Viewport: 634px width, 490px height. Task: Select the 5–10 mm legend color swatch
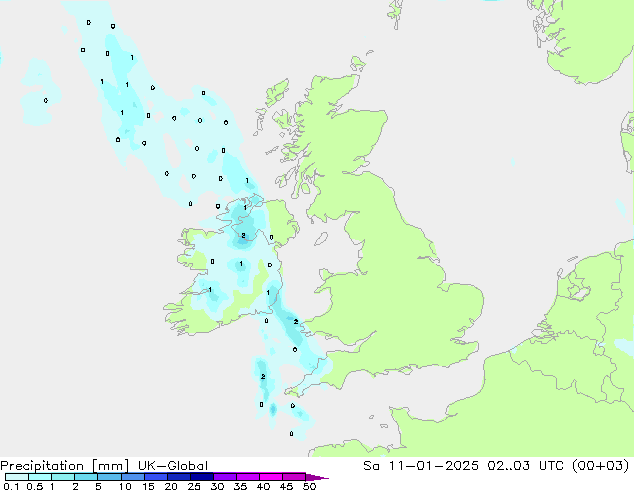pyautogui.click(x=110, y=477)
